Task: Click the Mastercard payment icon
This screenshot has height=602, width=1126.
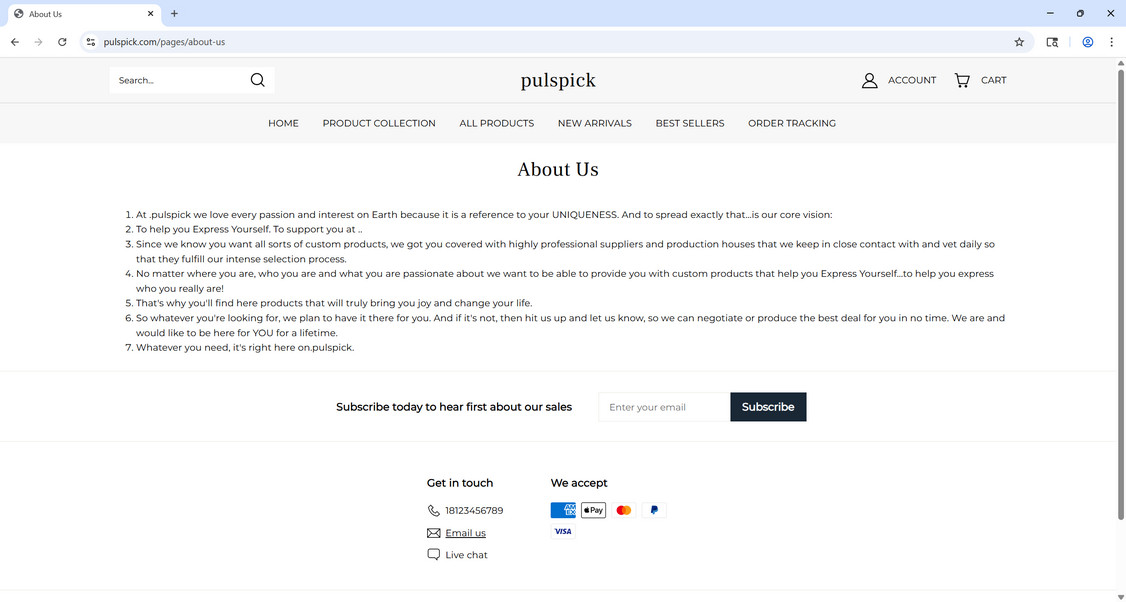Action: (623, 510)
